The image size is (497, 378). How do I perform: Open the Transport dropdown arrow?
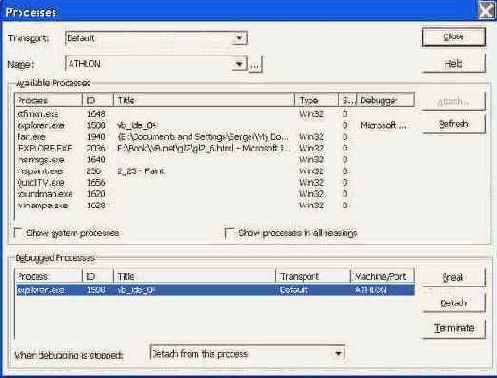(239, 38)
